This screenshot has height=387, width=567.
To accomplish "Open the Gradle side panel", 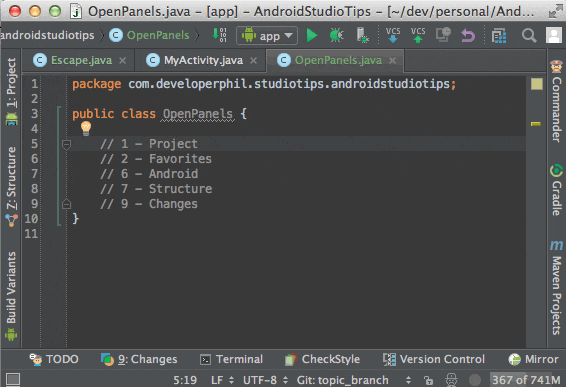I will pos(556,190).
